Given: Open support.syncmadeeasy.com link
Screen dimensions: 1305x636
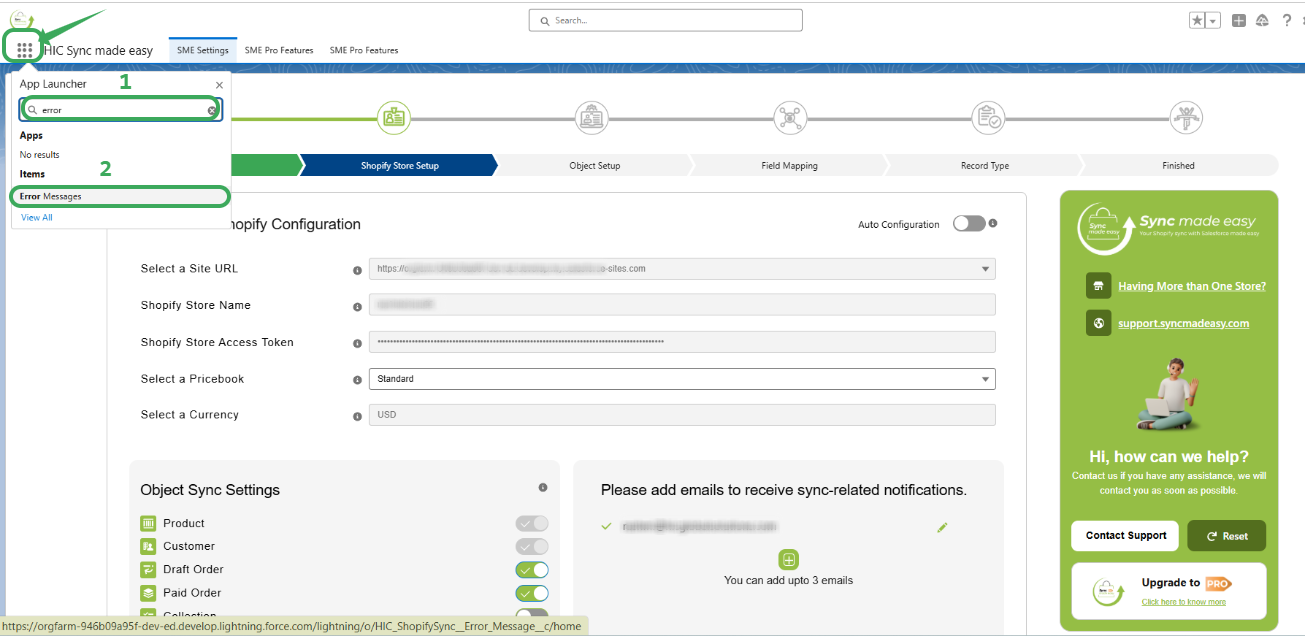Looking at the screenshot, I should click(1183, 323).
